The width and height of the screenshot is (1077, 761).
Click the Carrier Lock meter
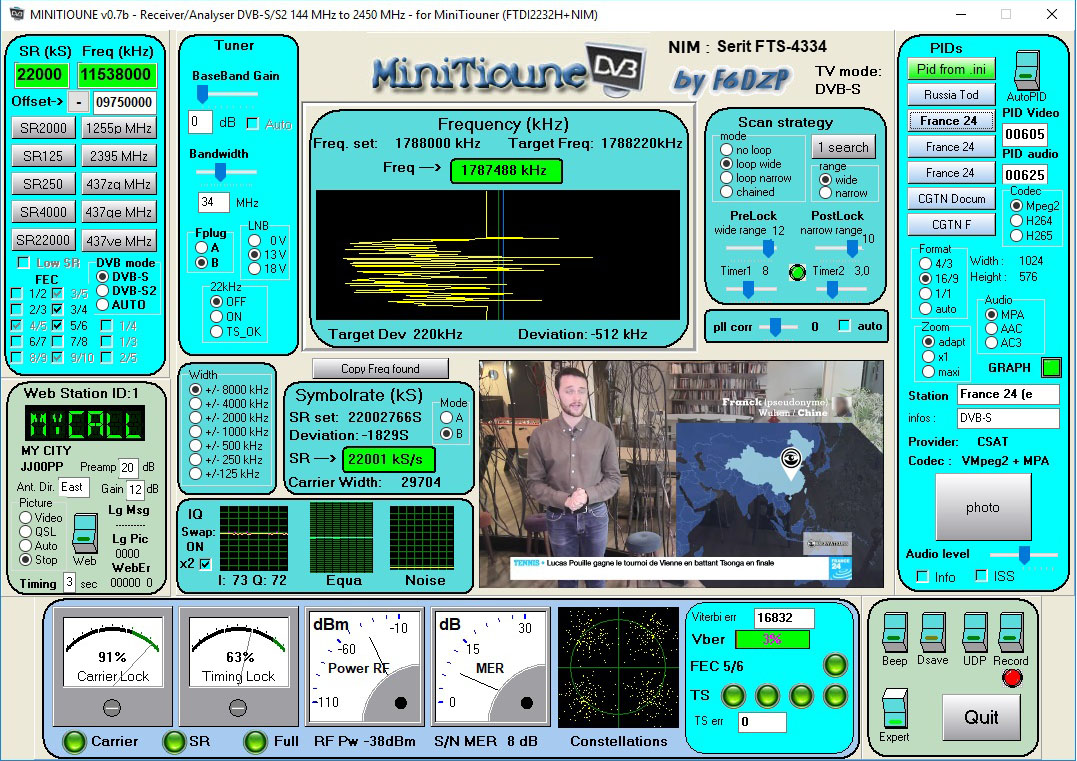(x=113, y=666)
